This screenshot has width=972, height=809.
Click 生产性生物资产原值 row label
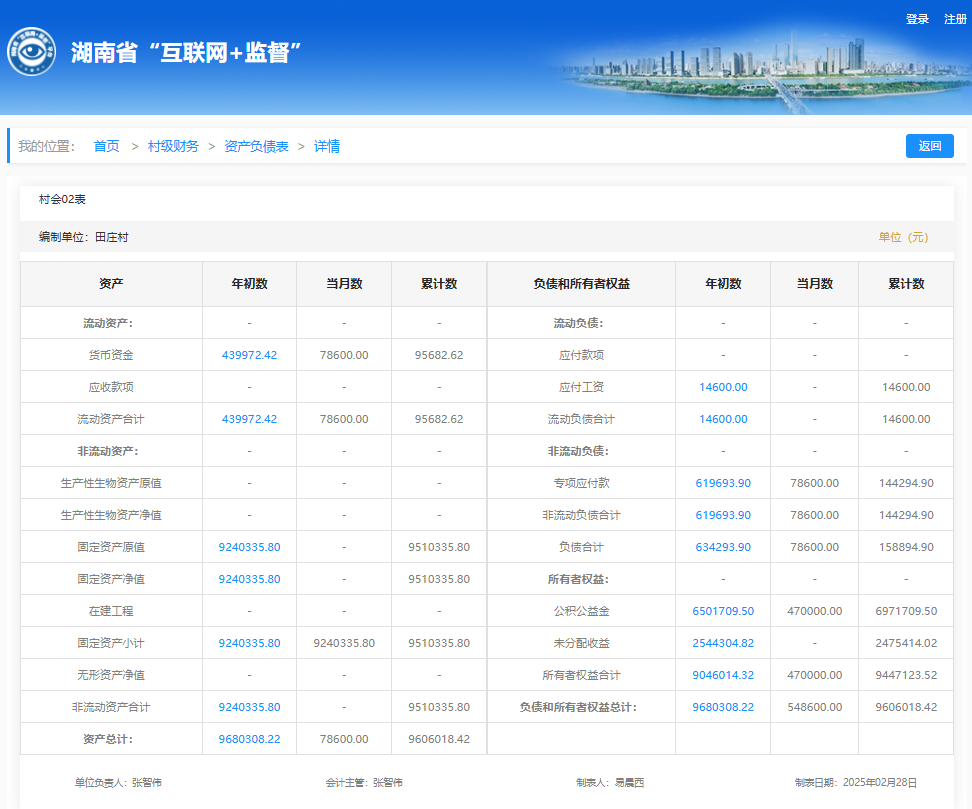click(x=111, y=484)
